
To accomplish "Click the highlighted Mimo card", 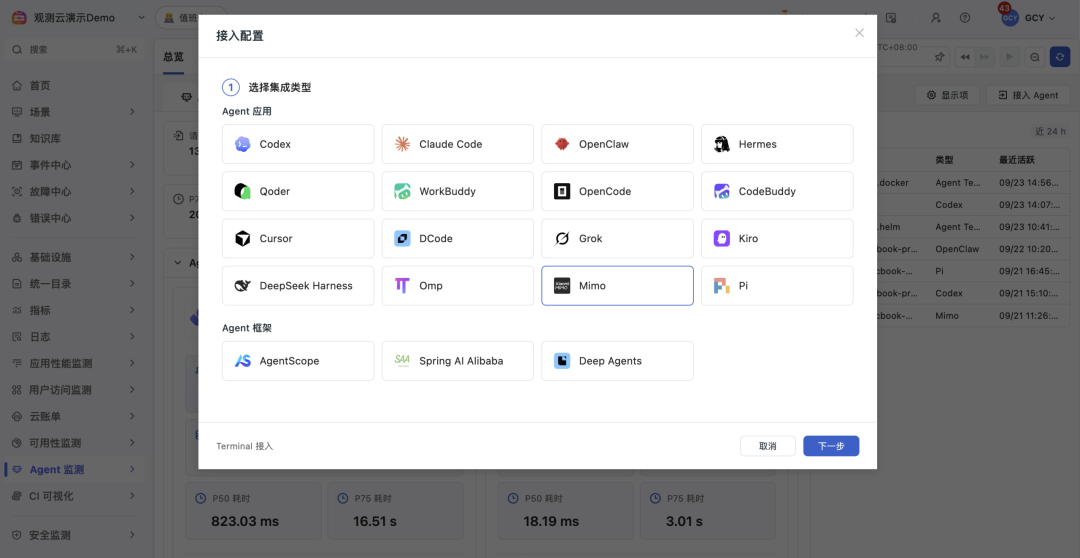I will (x=617, y=285).
